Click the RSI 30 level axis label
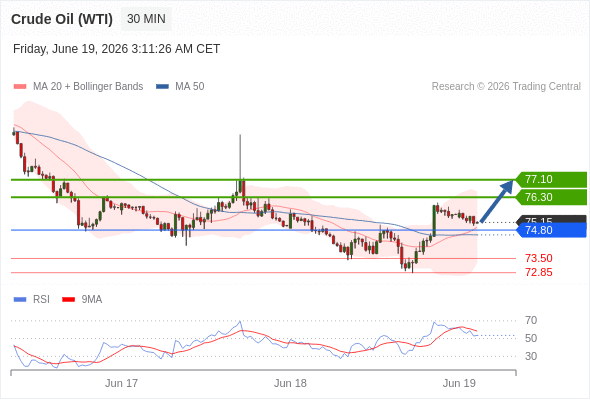The height and width of the screenshot is (400, 590). coord(531,356)
